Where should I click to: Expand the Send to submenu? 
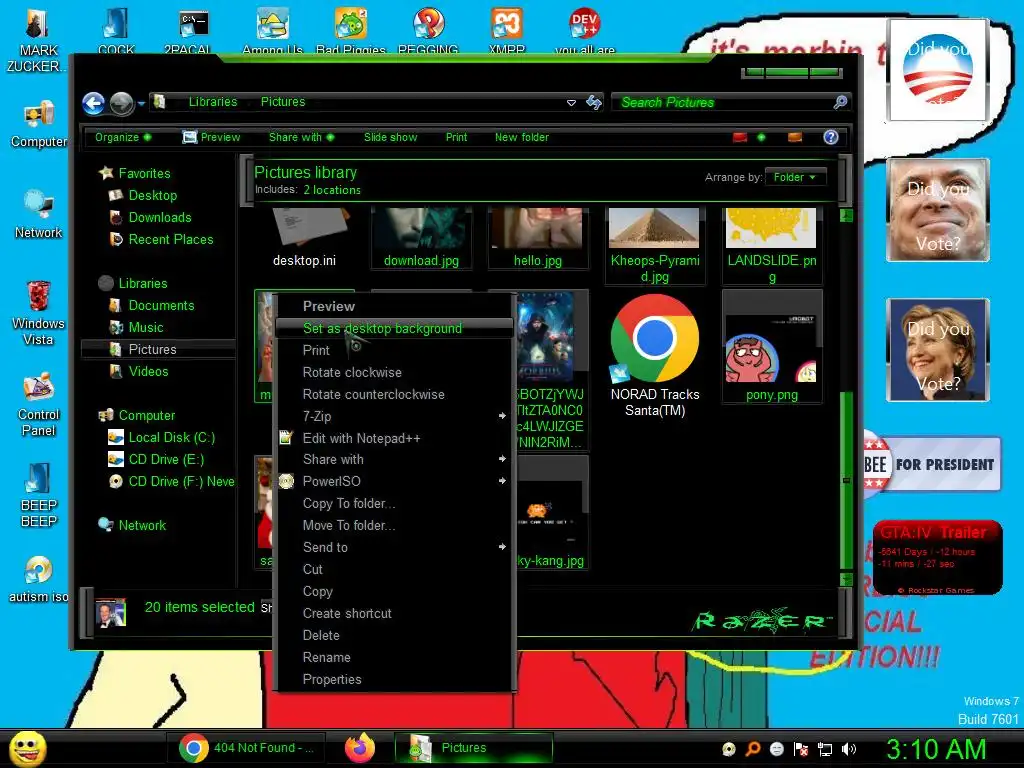click(x=394, y=547)
